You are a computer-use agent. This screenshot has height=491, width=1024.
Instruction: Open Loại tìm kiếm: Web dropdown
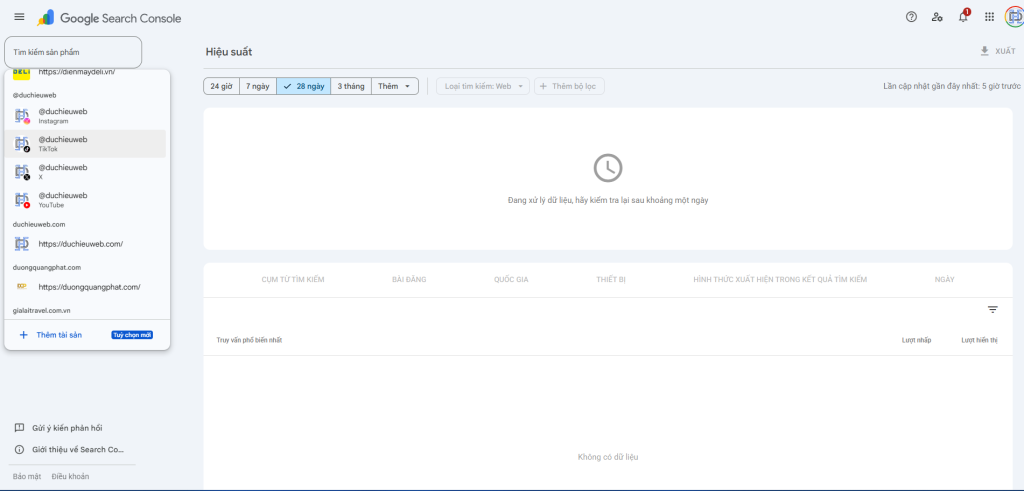483,86
